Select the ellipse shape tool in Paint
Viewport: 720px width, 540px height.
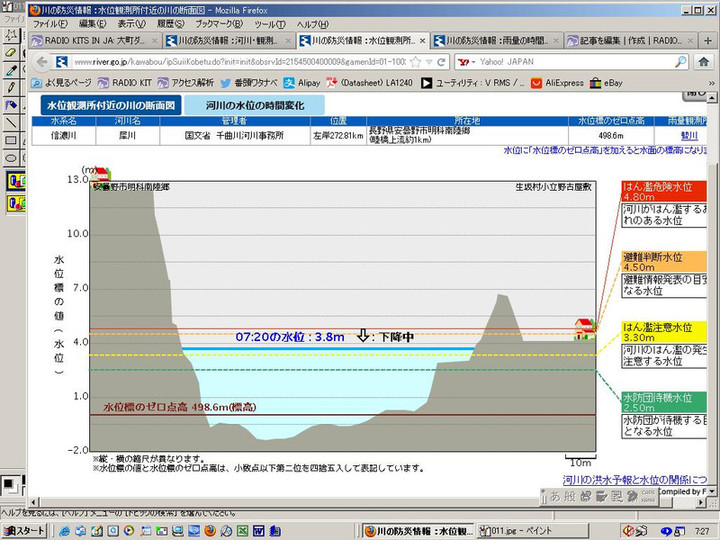pyautogui.click(x=11, y=159)
